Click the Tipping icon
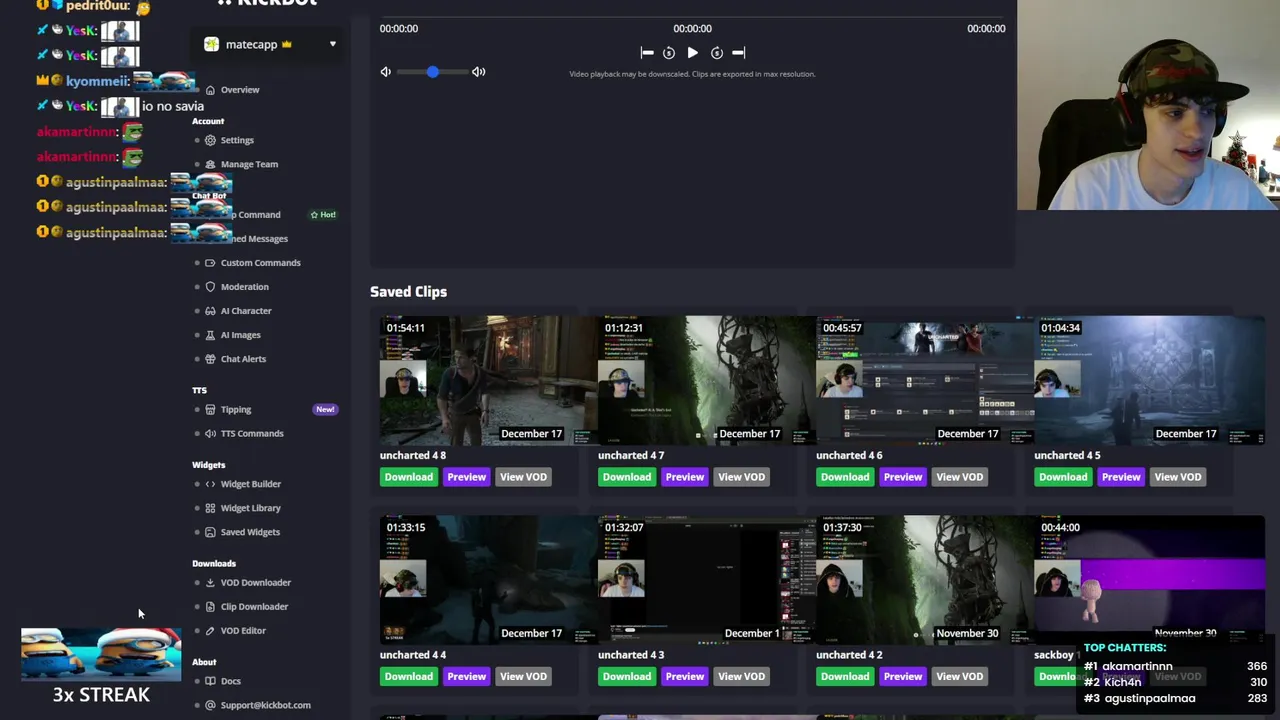Screen dimensions: 1280x720 210,409
